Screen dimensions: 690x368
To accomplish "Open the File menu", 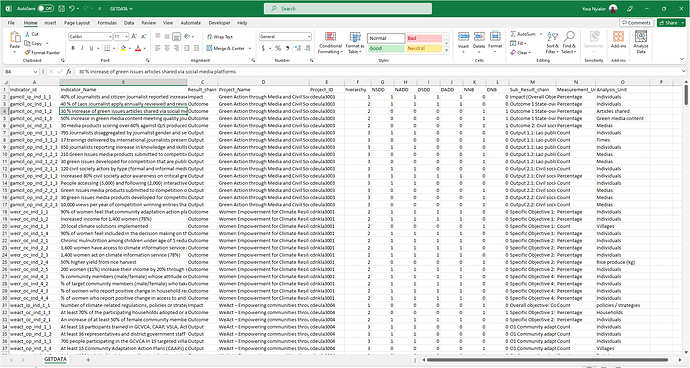I will coord(11,23).
